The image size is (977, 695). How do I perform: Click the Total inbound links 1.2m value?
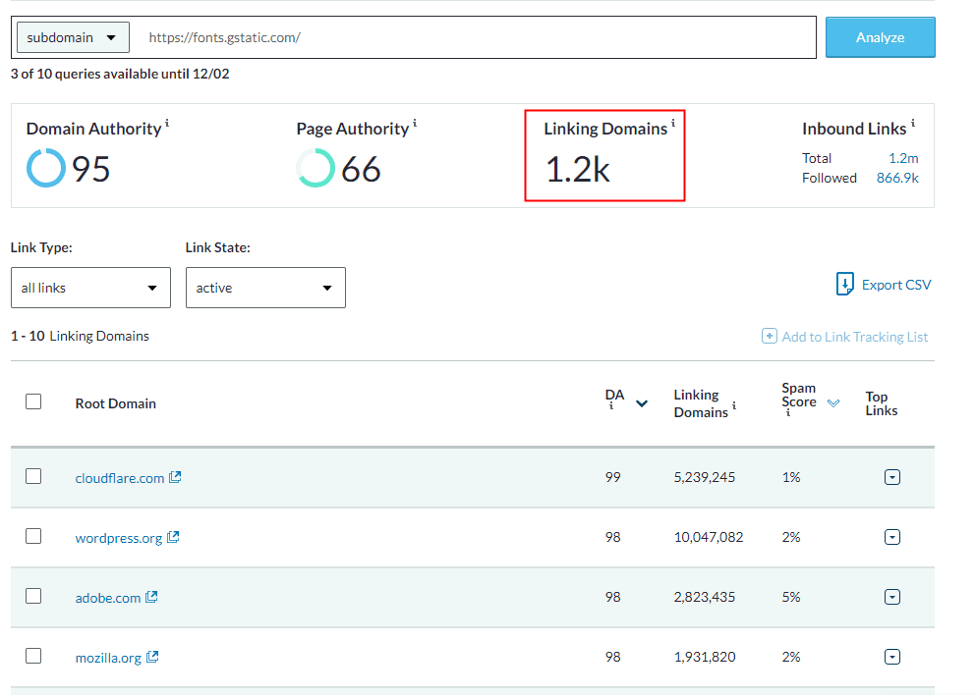(x=903, y=158)
